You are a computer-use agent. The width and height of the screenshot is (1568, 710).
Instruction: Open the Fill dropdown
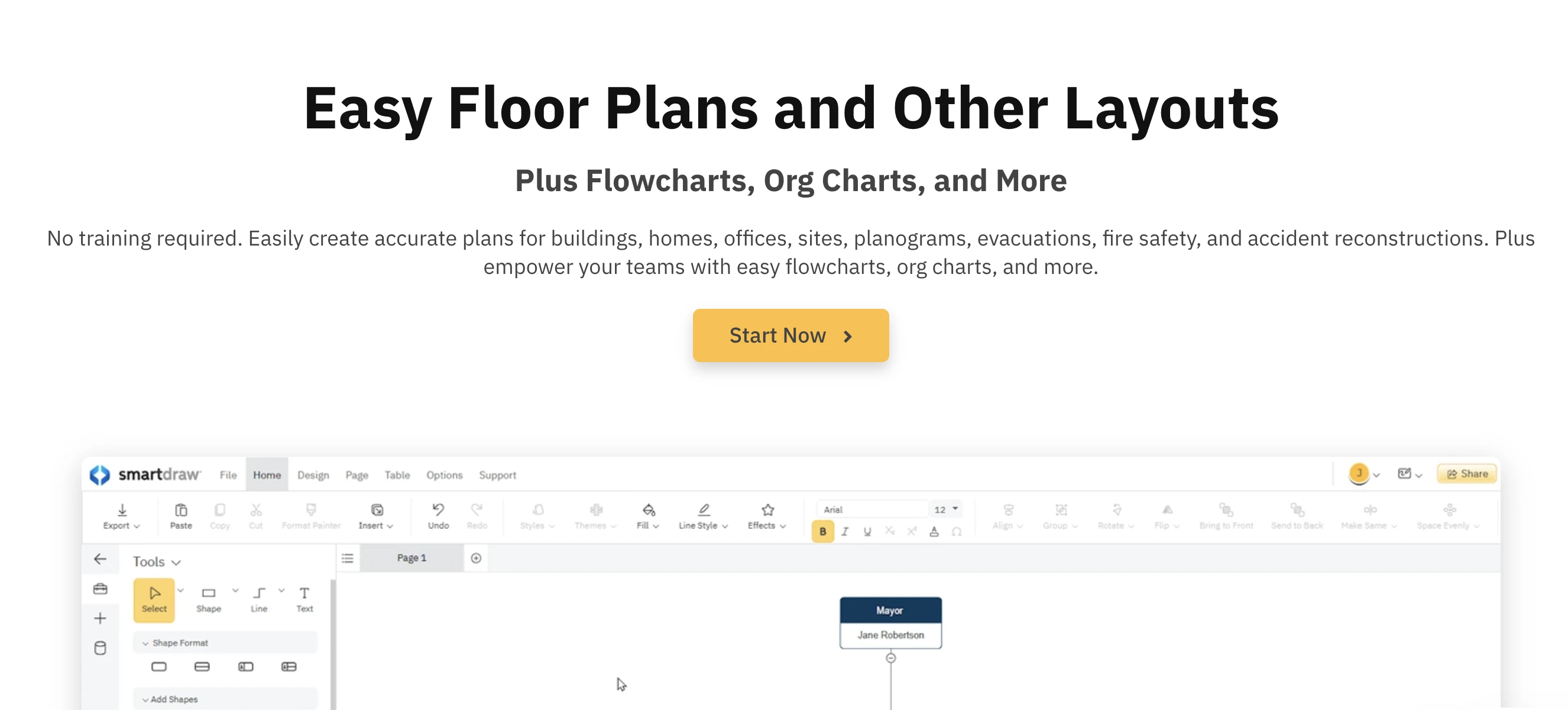647,517
